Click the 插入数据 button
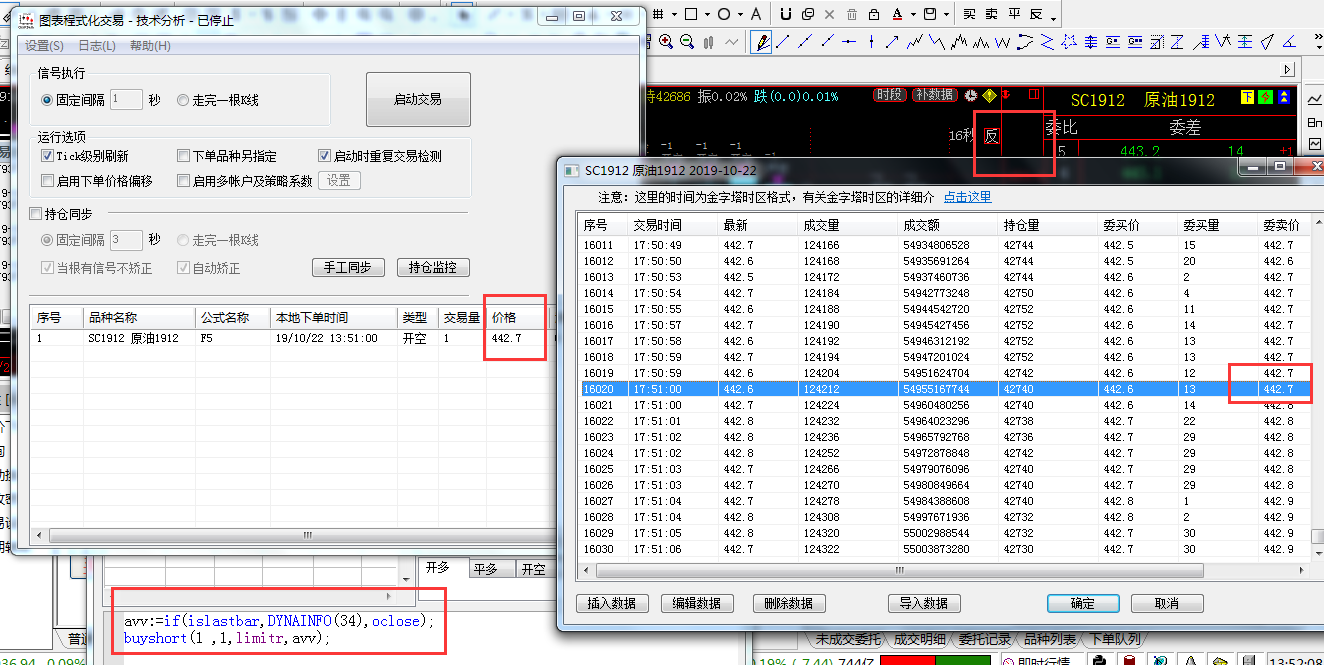 (612, 603)
